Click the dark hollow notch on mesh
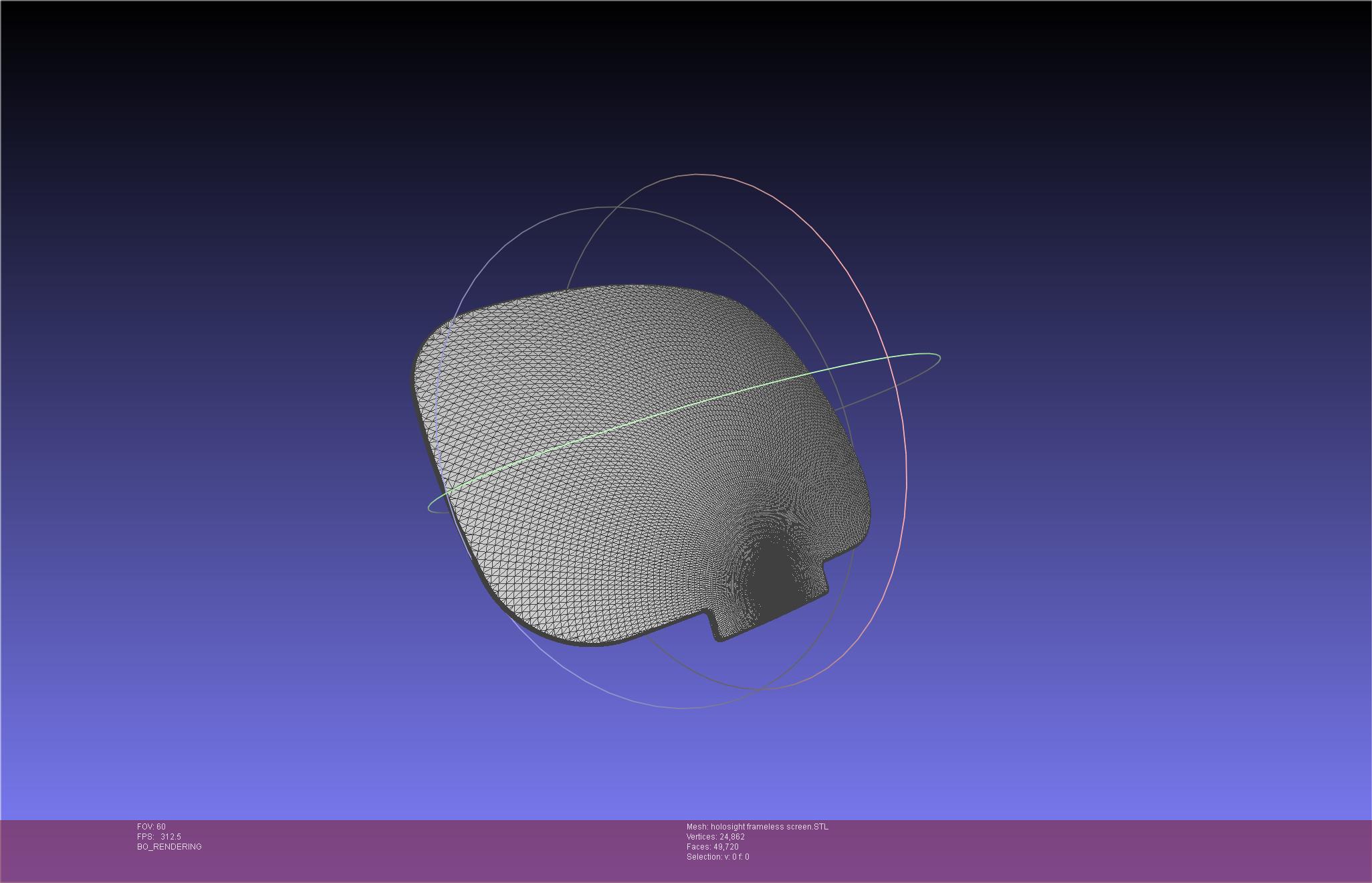1372x883 pixels. point(774,575)
